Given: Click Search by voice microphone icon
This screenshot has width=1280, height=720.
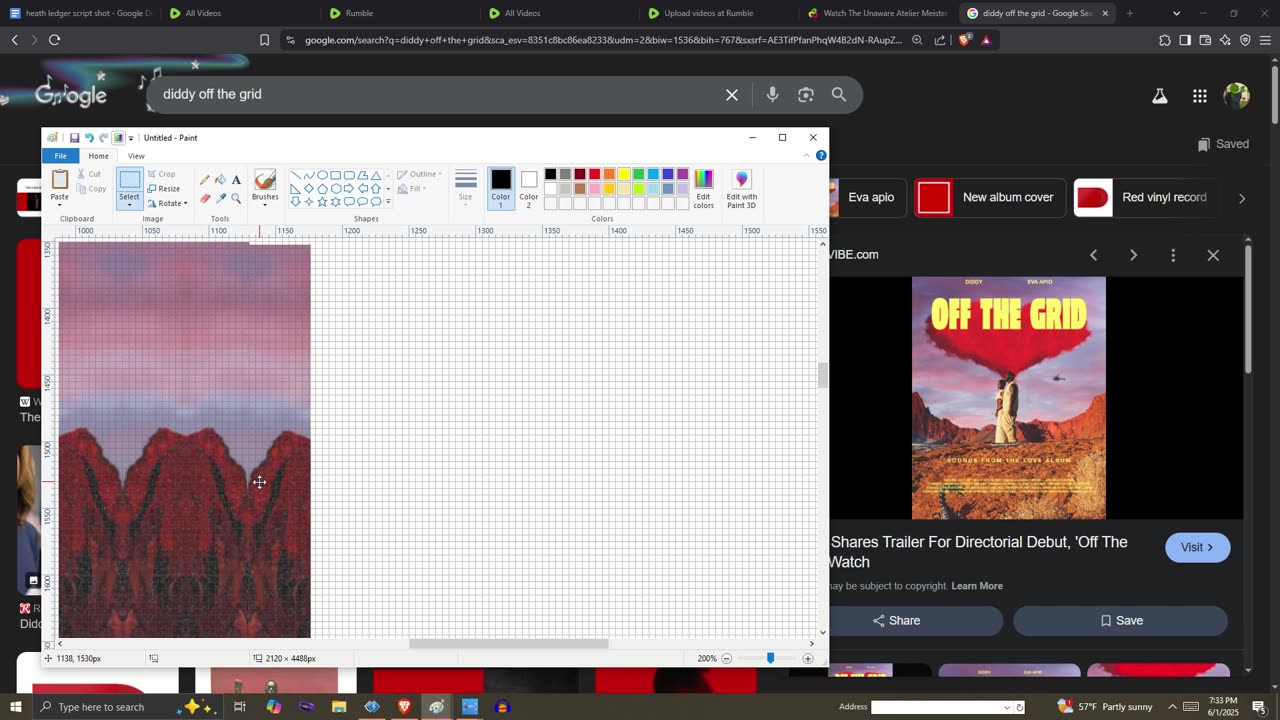Looking at the screenshot, I should tap(772, 94).
